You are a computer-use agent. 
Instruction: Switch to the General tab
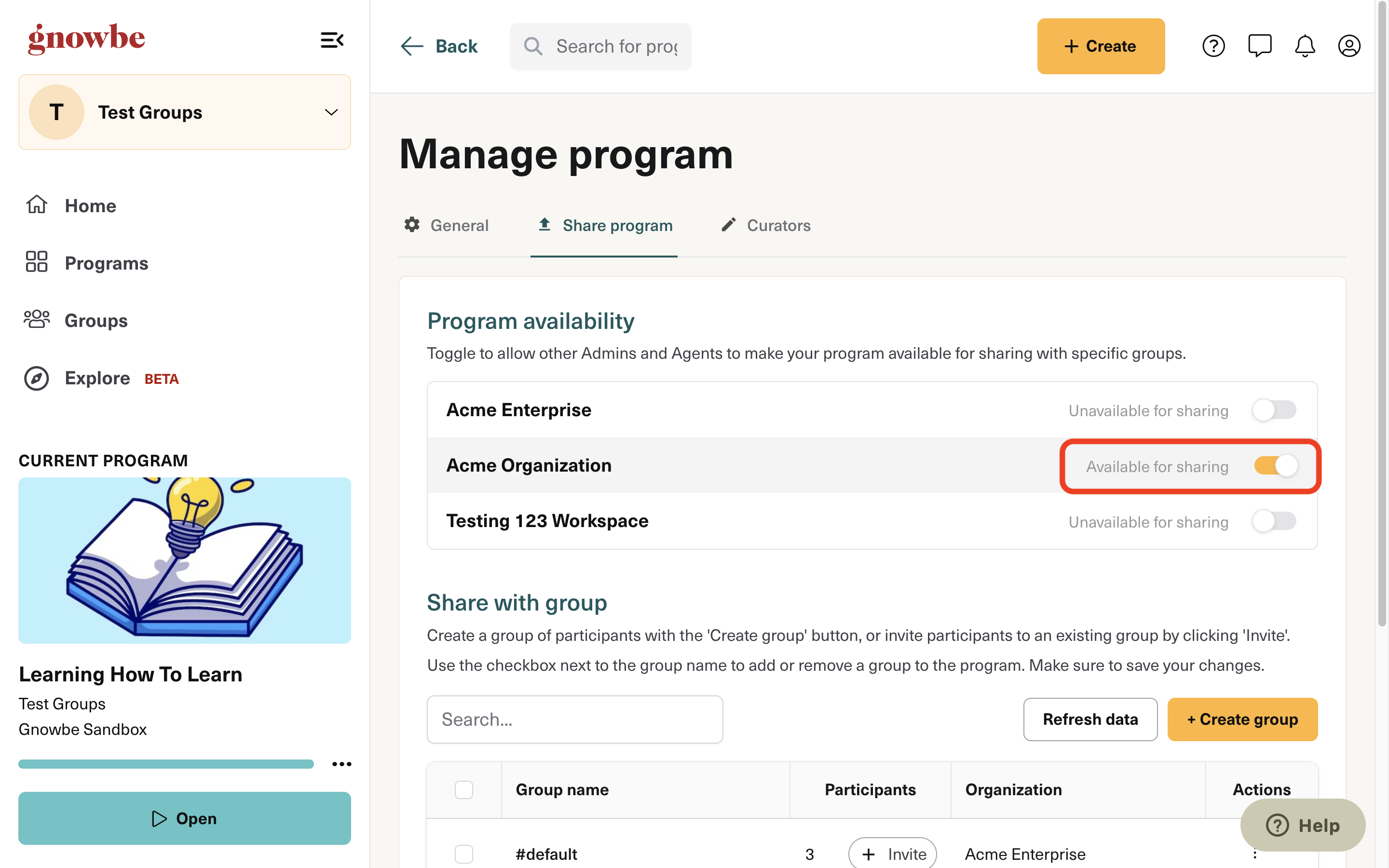click(447, 225)
